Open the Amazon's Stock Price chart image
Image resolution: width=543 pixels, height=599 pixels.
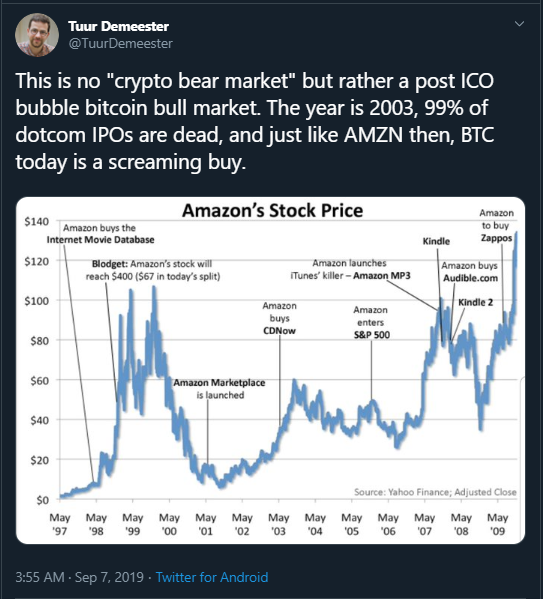coord(271,370)
